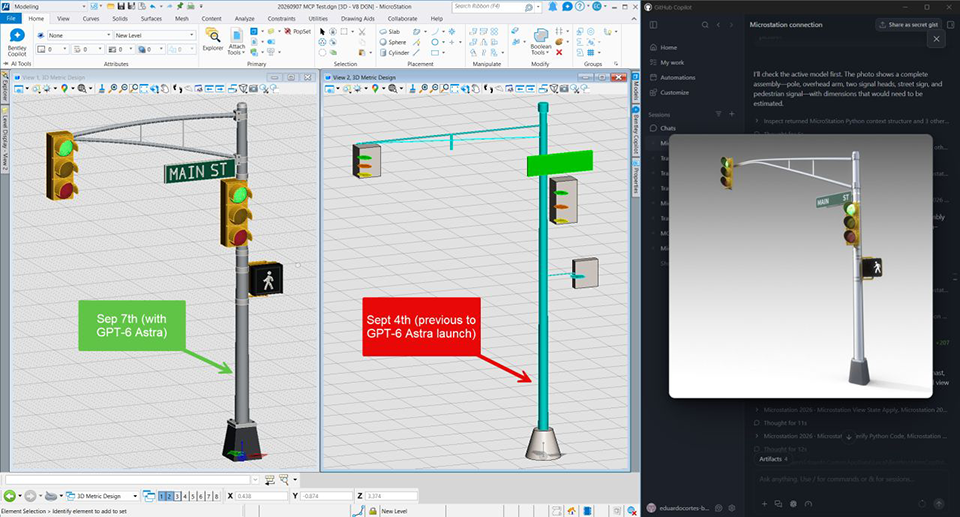Viewport: 960px width, 517px height.
Task: Toggle view 3 button in view groups
Action: (x=178, y=496)
